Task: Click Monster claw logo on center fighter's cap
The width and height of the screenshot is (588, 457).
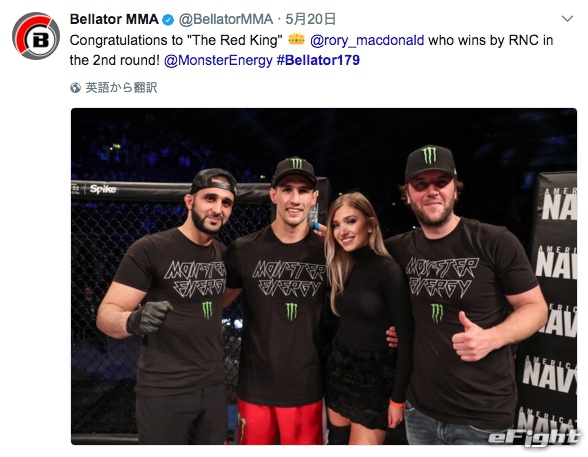Action: (297, 163)
